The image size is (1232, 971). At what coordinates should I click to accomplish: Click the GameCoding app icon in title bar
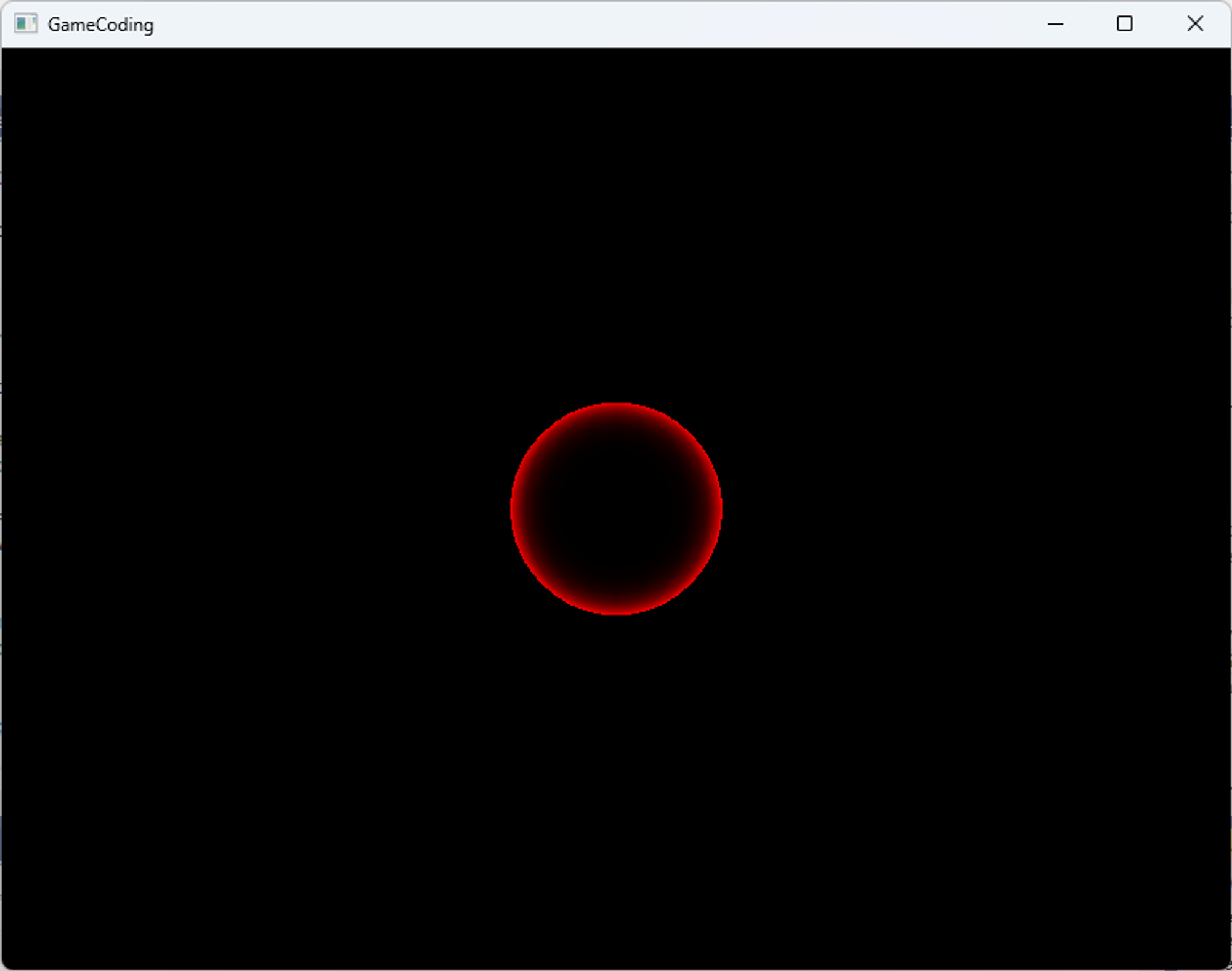(x=25, y=24)
